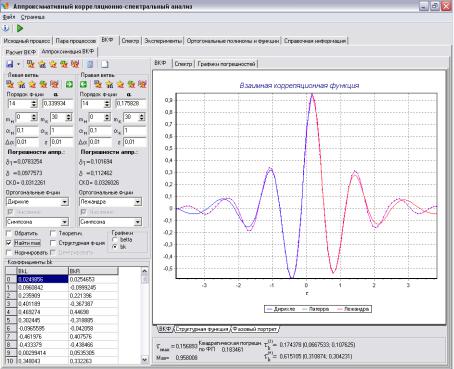This screenshot has height=369, width=454.
Task: Switch to Исходный процесс tab
Action: 27,41
